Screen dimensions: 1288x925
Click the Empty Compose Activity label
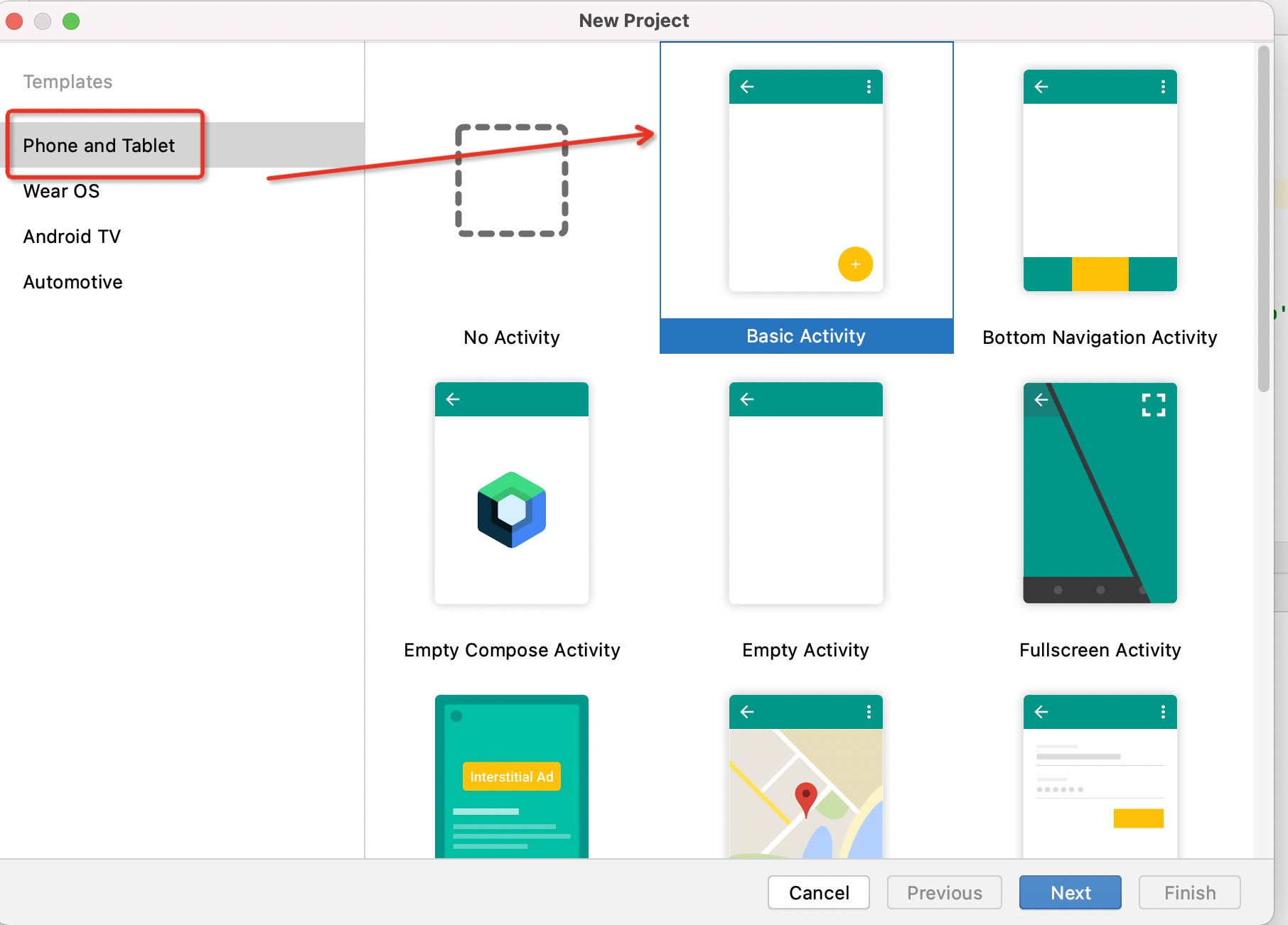(512, 650)
